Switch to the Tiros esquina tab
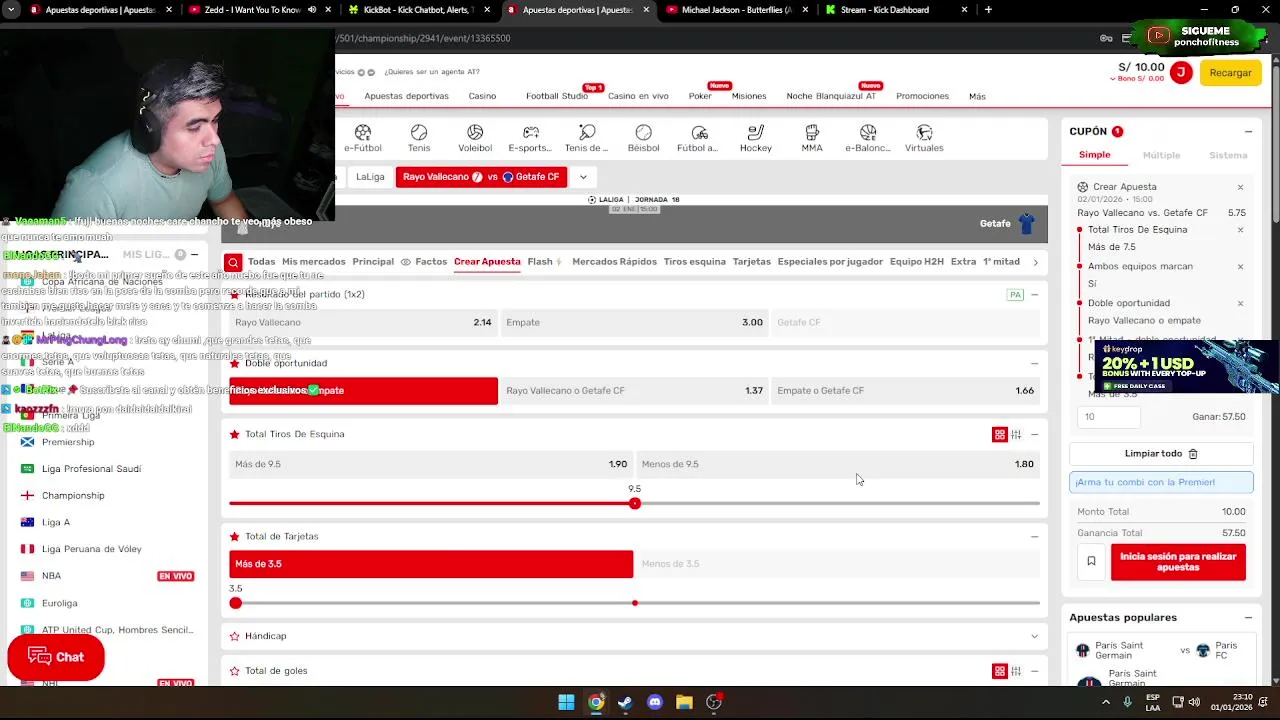Screen dimensions: 1280x720 [x=694, y=262]
